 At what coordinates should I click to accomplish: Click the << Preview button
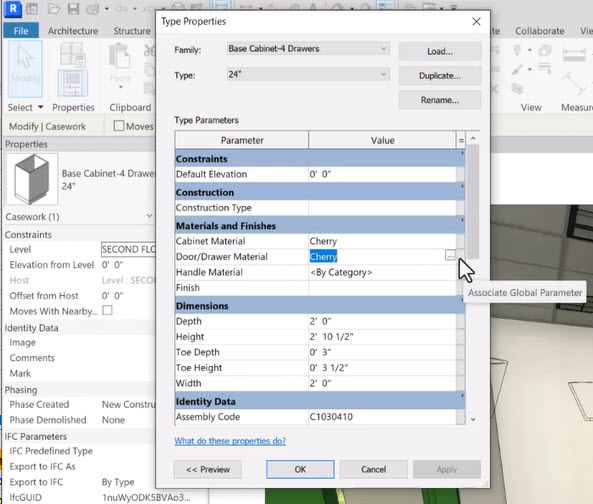[x=208, y=469]
